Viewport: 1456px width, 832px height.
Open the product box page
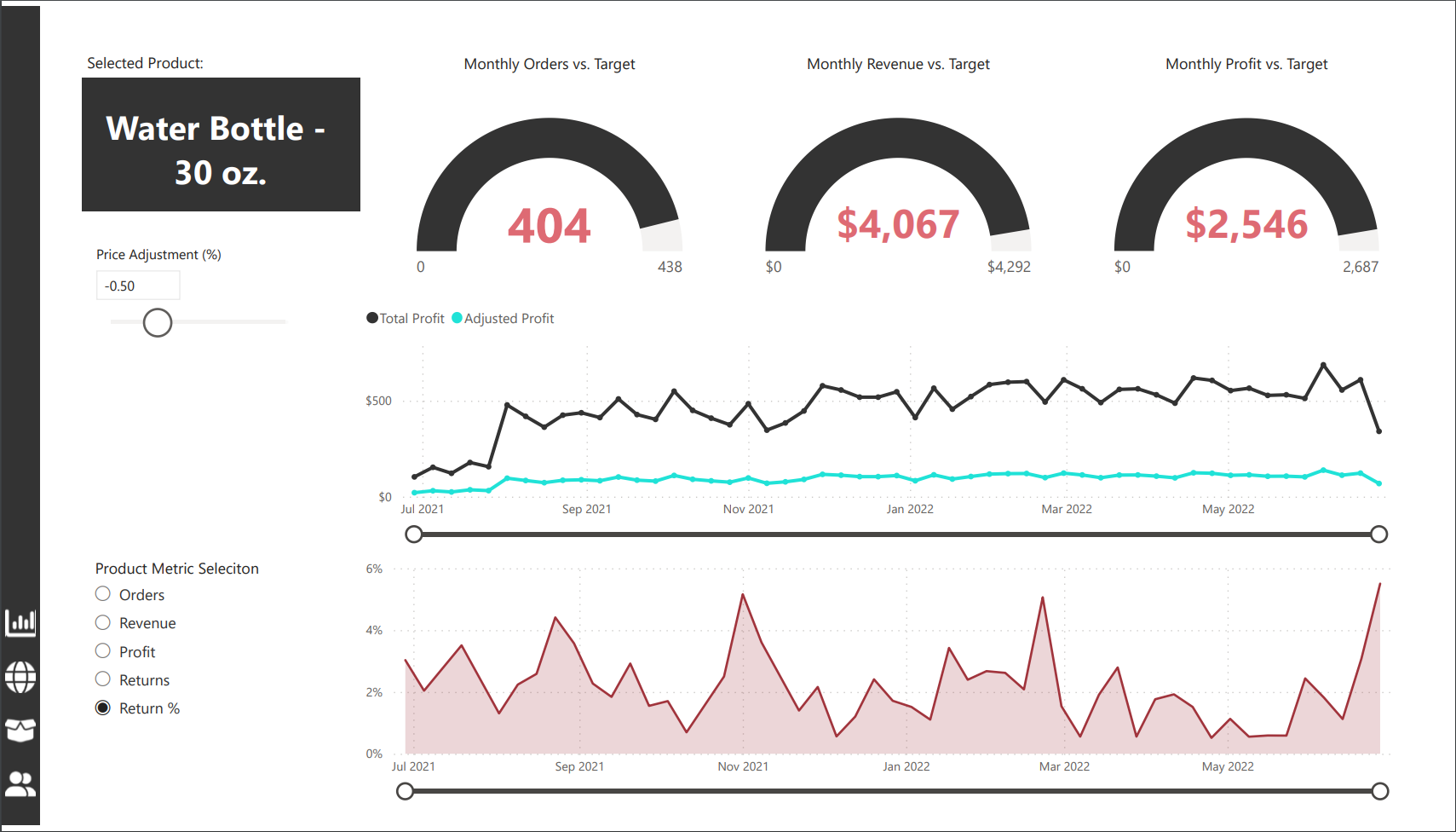coord(20,731)
